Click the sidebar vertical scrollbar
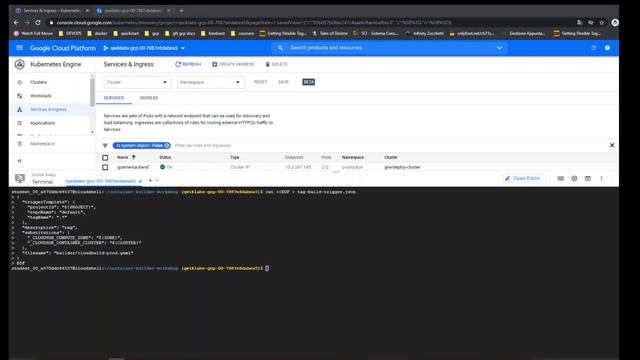640x360 pixels. tap(92, 92)
